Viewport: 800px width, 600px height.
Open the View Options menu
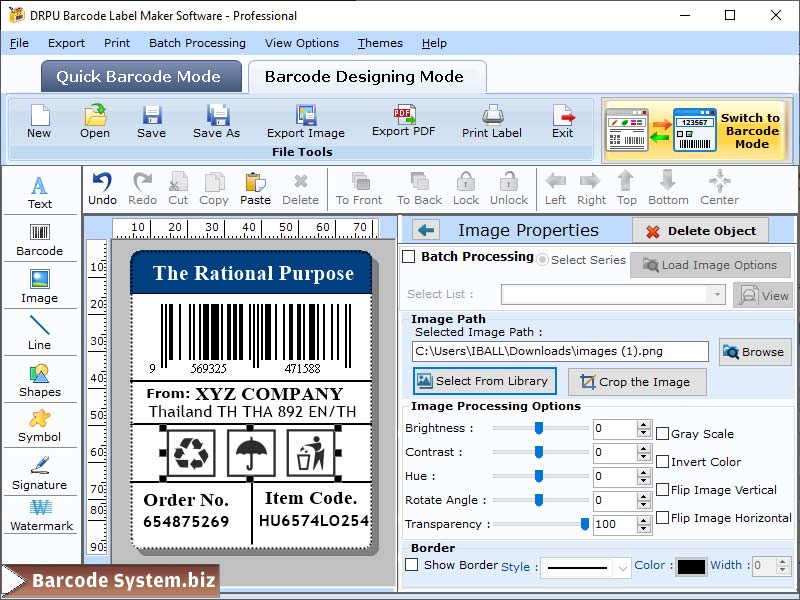(x=302, y=43)
